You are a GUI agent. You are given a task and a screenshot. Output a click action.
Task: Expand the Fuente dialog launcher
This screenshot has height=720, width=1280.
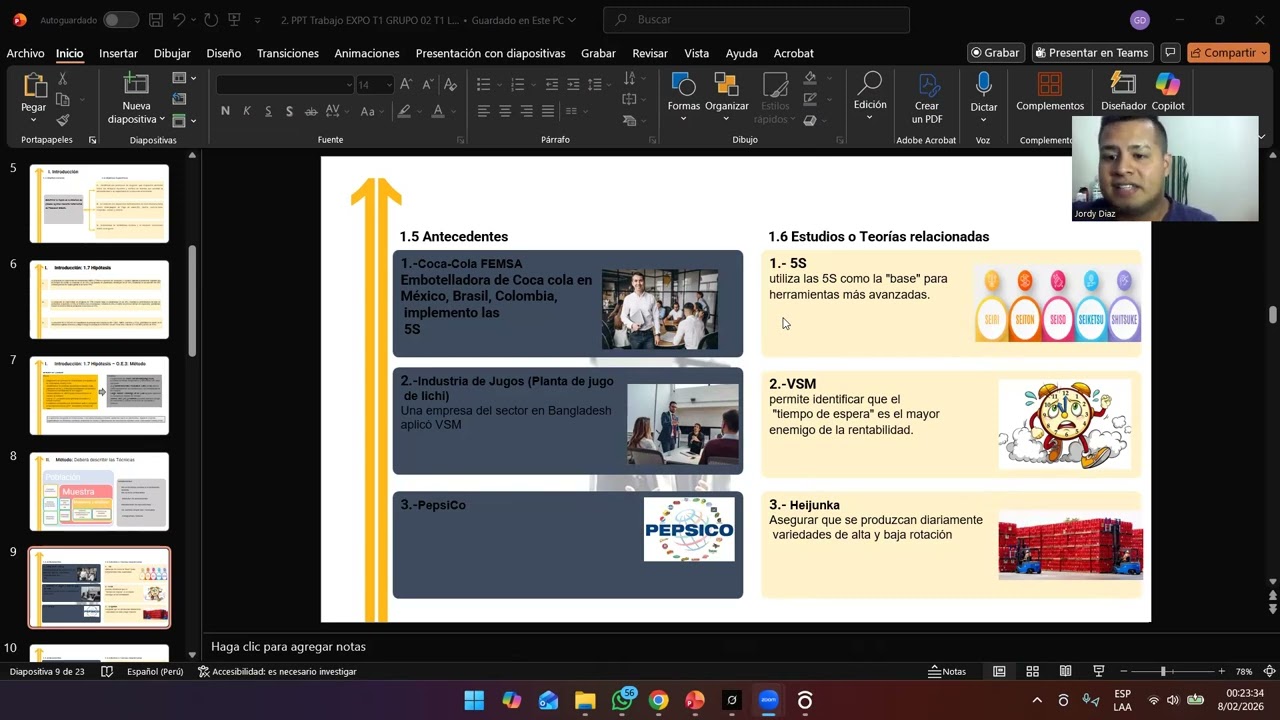(x=461, y=140)
